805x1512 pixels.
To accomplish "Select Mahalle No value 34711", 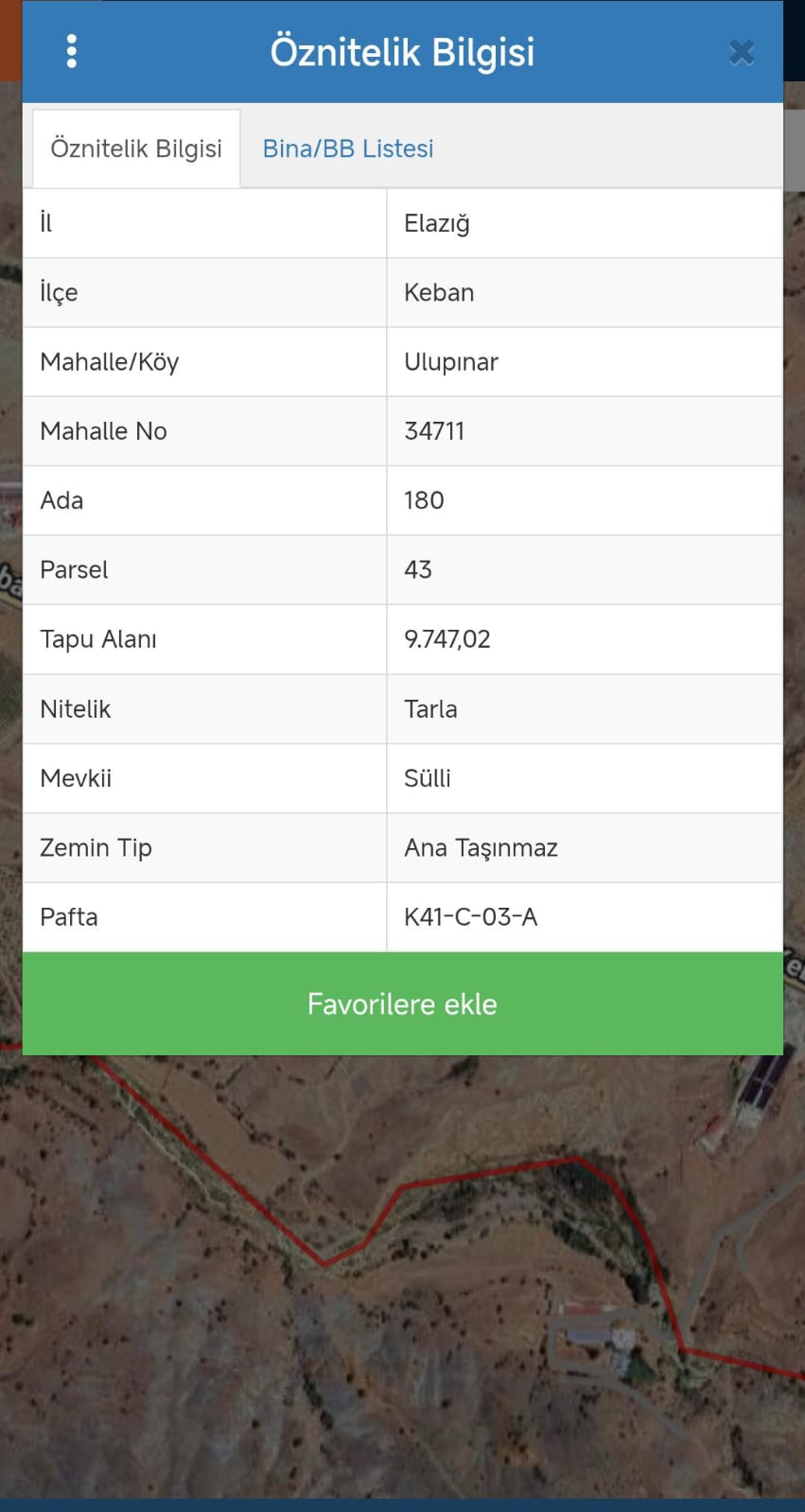I will tap(434, 431).
